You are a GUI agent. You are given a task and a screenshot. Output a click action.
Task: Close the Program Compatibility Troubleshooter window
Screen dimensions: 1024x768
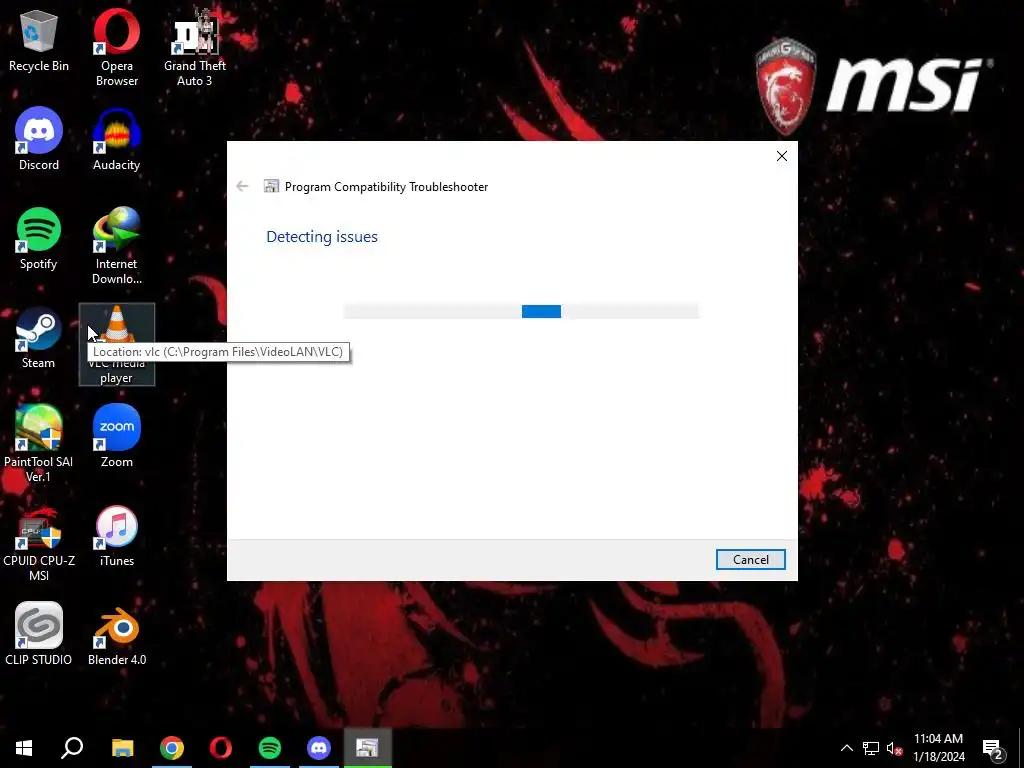(x=782, y=156)
